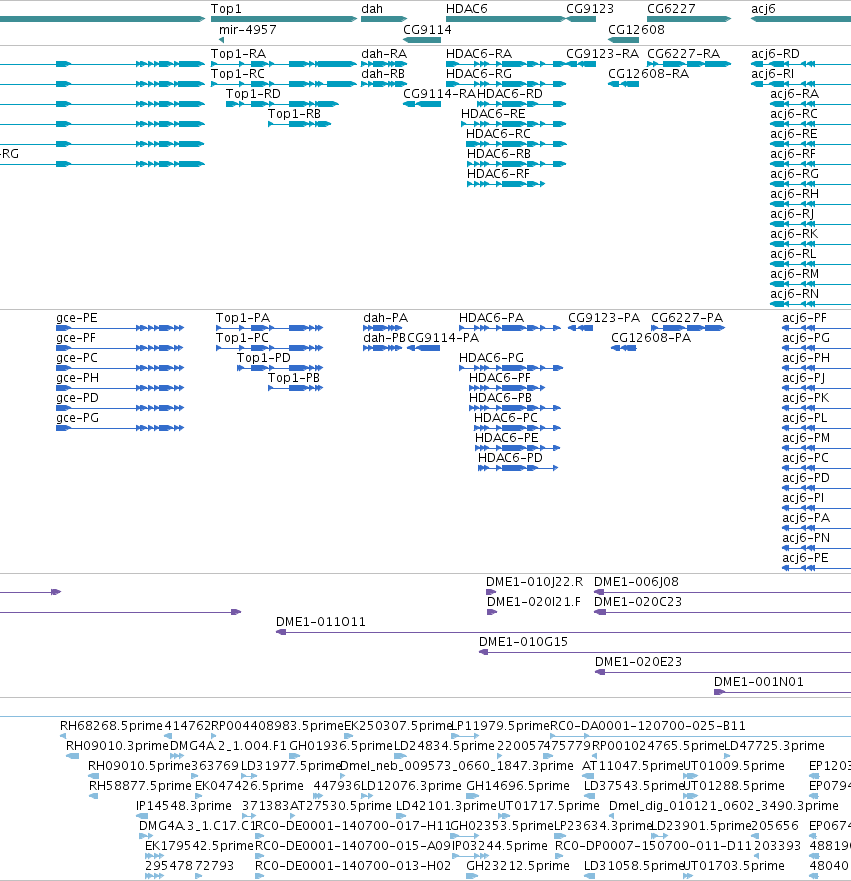Select the HDAC6-RG transcript label
This screenshot has width=851, height=881.
tap(479, 74)
